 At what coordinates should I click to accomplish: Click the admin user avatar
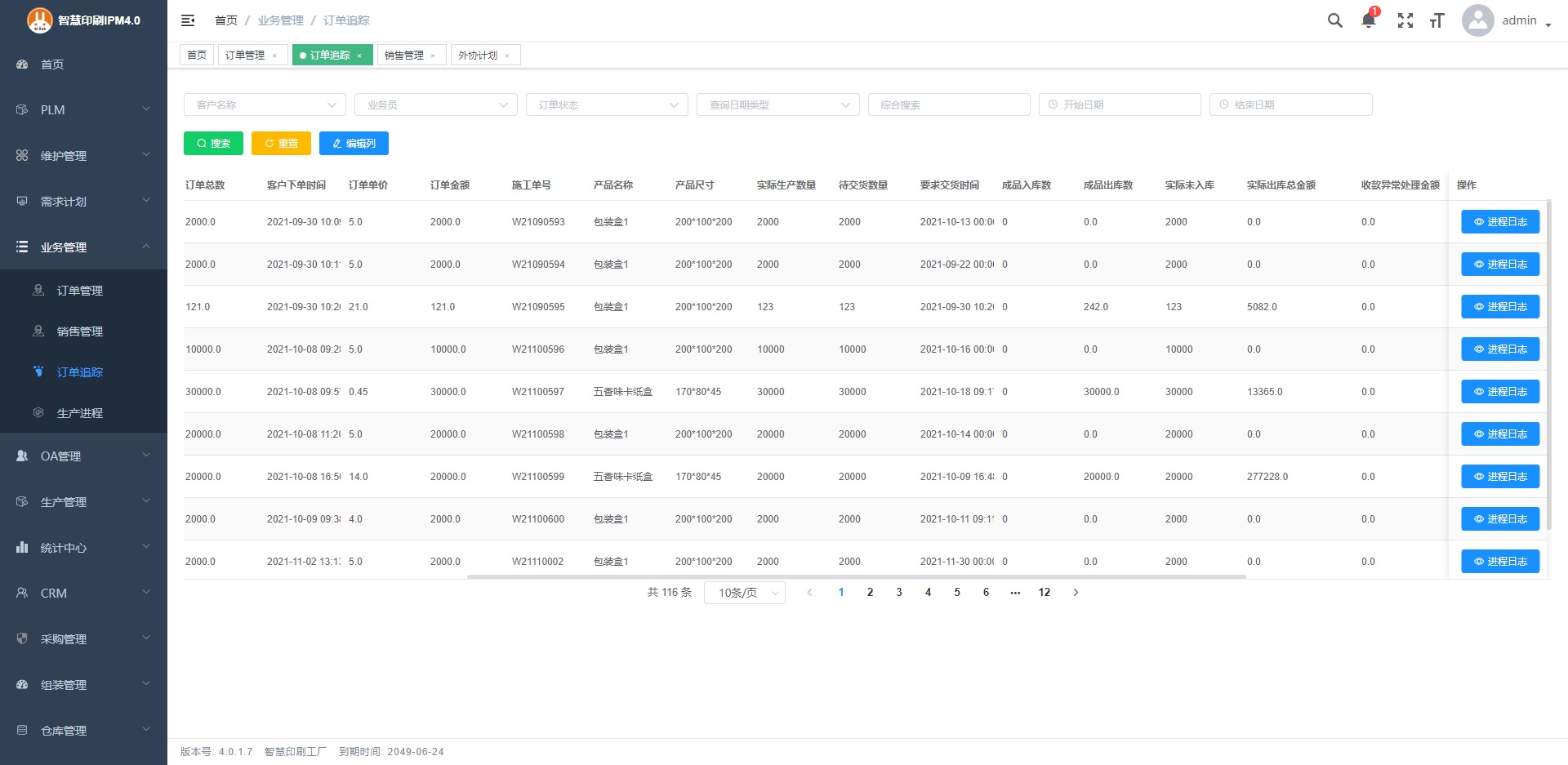pyautogui.click(x=1477, y=20)
